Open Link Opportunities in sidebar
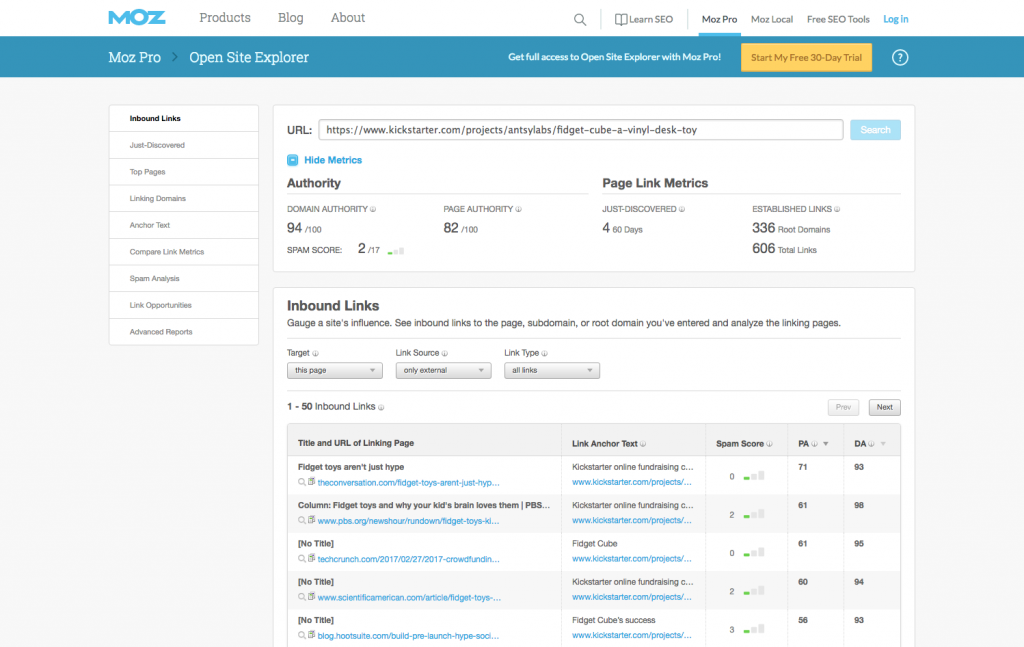The width and height of the screenshot is (1024, 647). 184,306
